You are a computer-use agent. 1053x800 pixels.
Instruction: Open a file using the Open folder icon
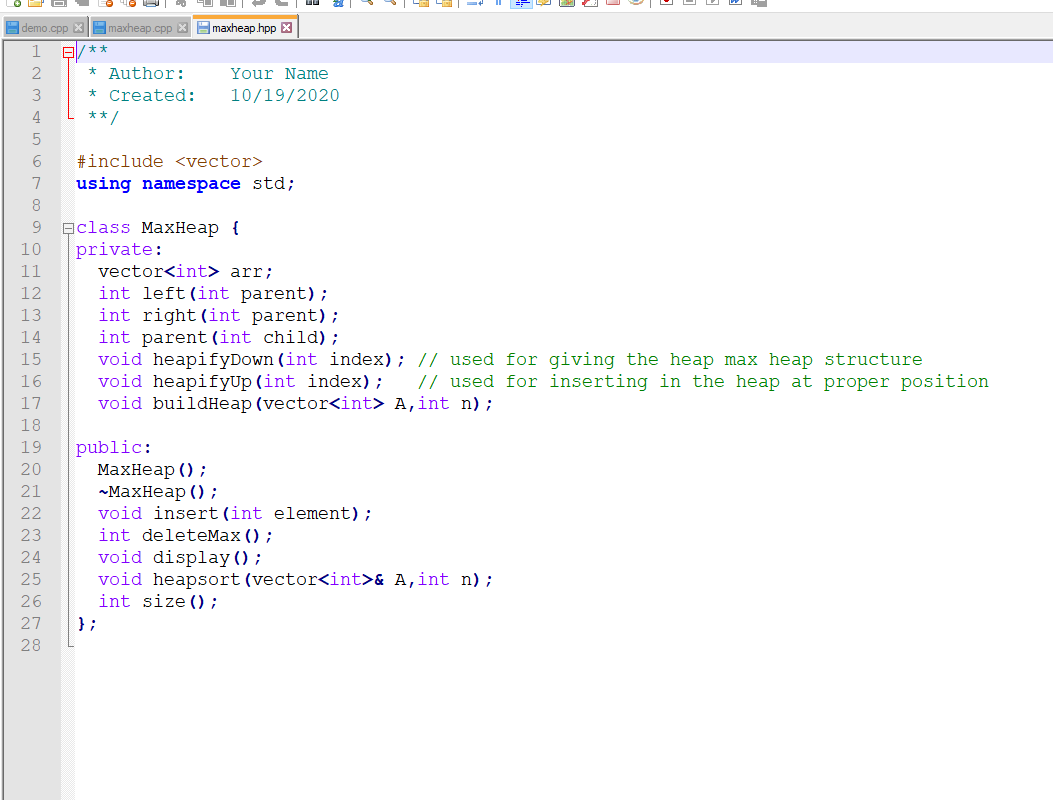(36, 4)
